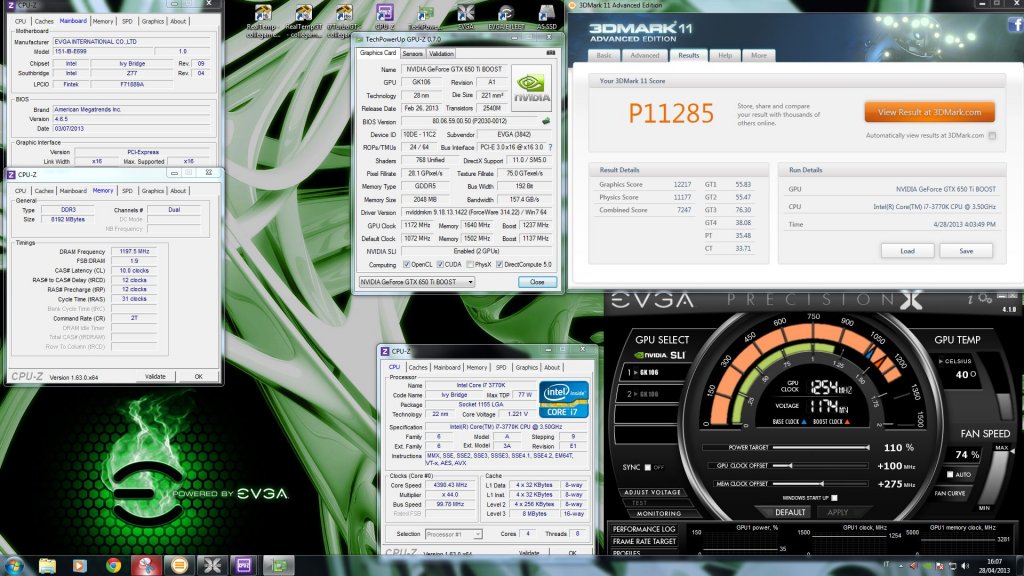Click the GPU-Z screenshot camera icon

click(551, 53)
